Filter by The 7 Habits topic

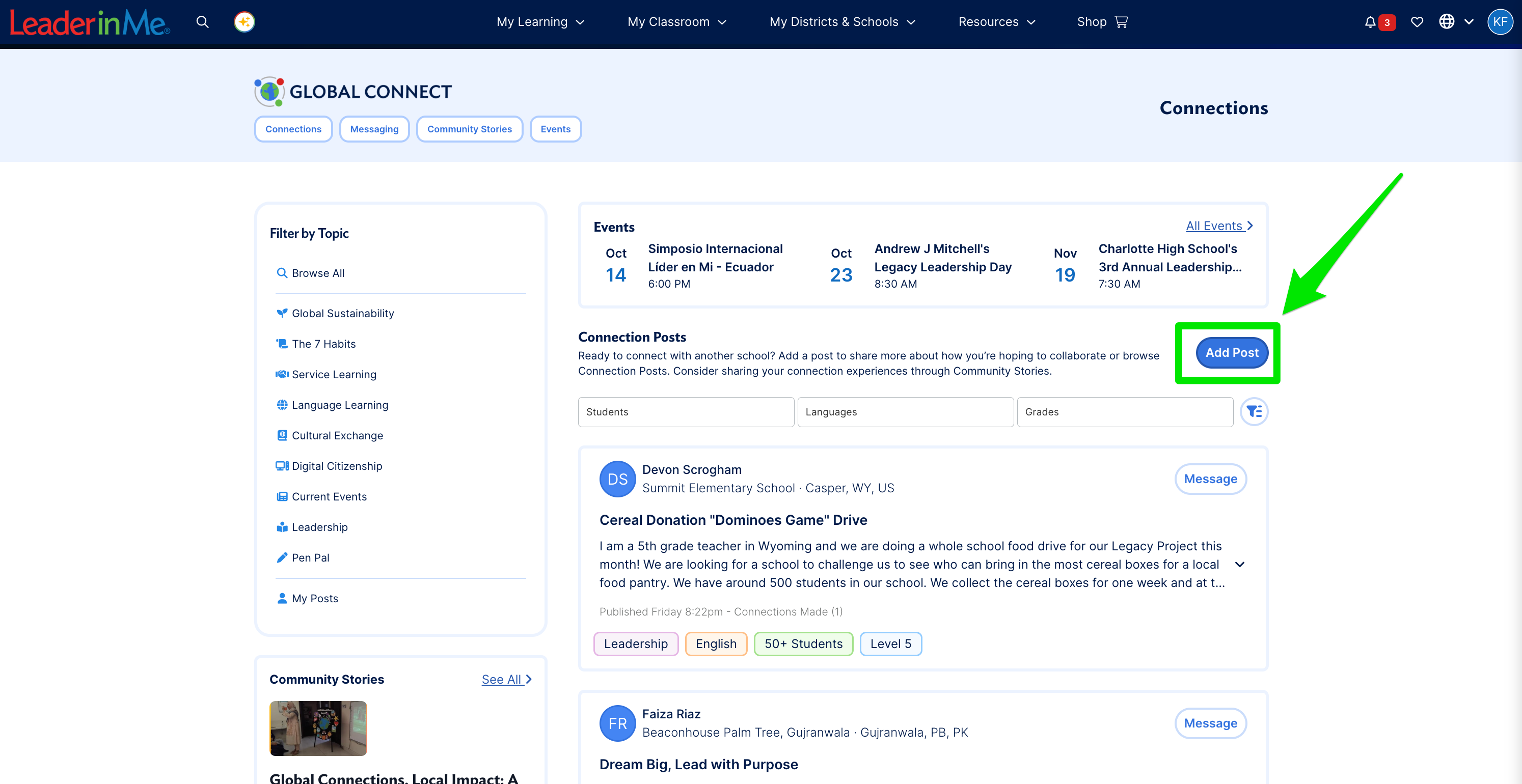pos(316,344)
